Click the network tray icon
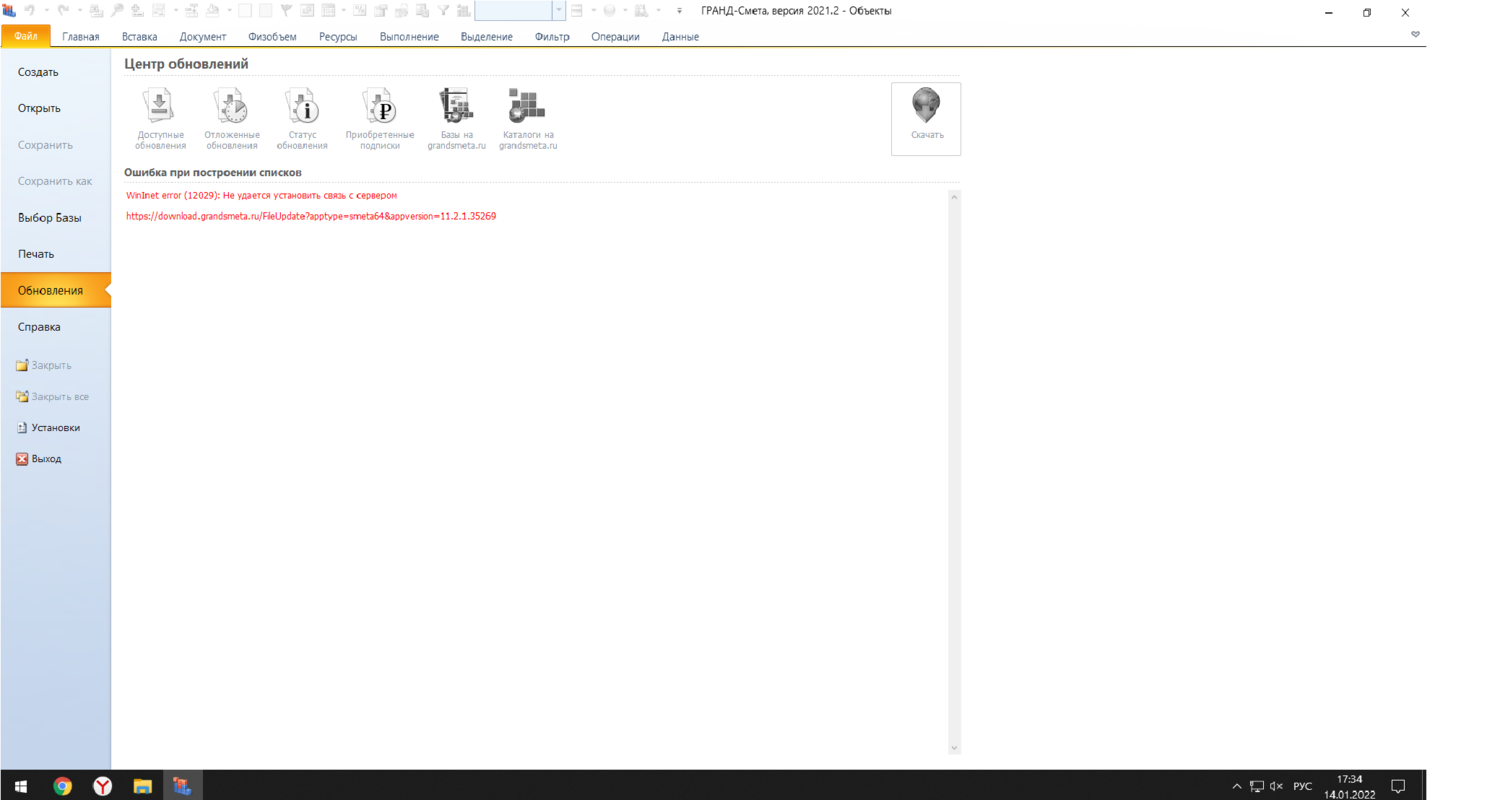Image resolution: width=1500 pixels, height=800 pixels. click(x=1257, y=786)
